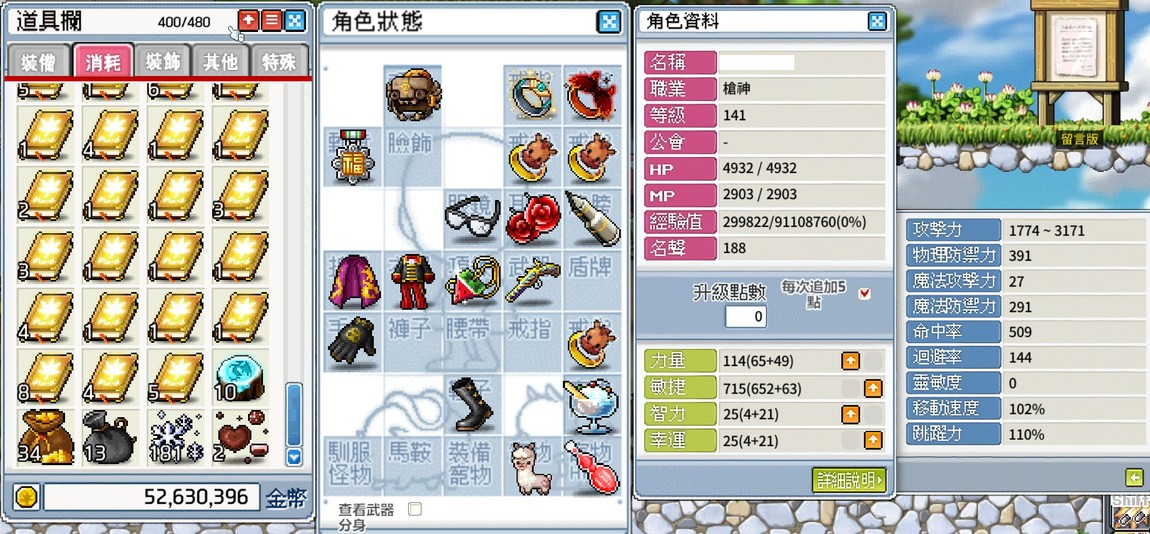Select the snowflake item stack of 181
The width and height of the screenshot is (1150, 534).
174,436
